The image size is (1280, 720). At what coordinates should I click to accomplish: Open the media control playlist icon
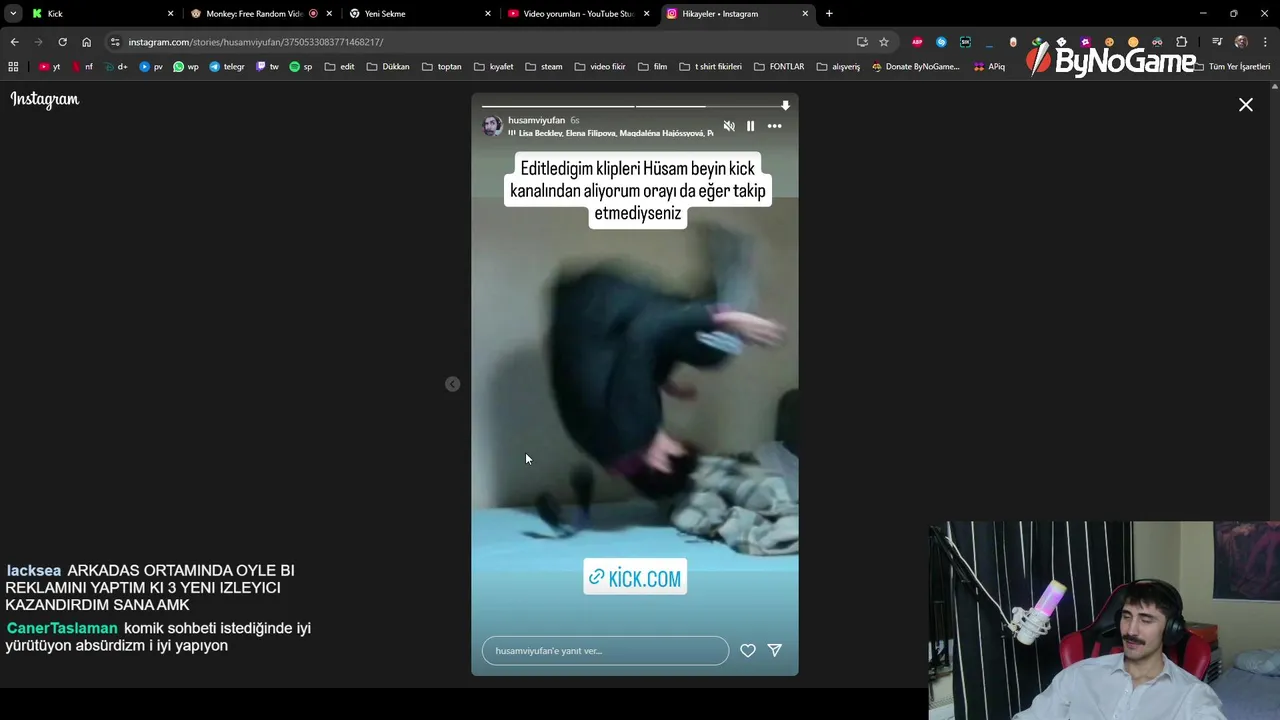[x=1217, y=42]
